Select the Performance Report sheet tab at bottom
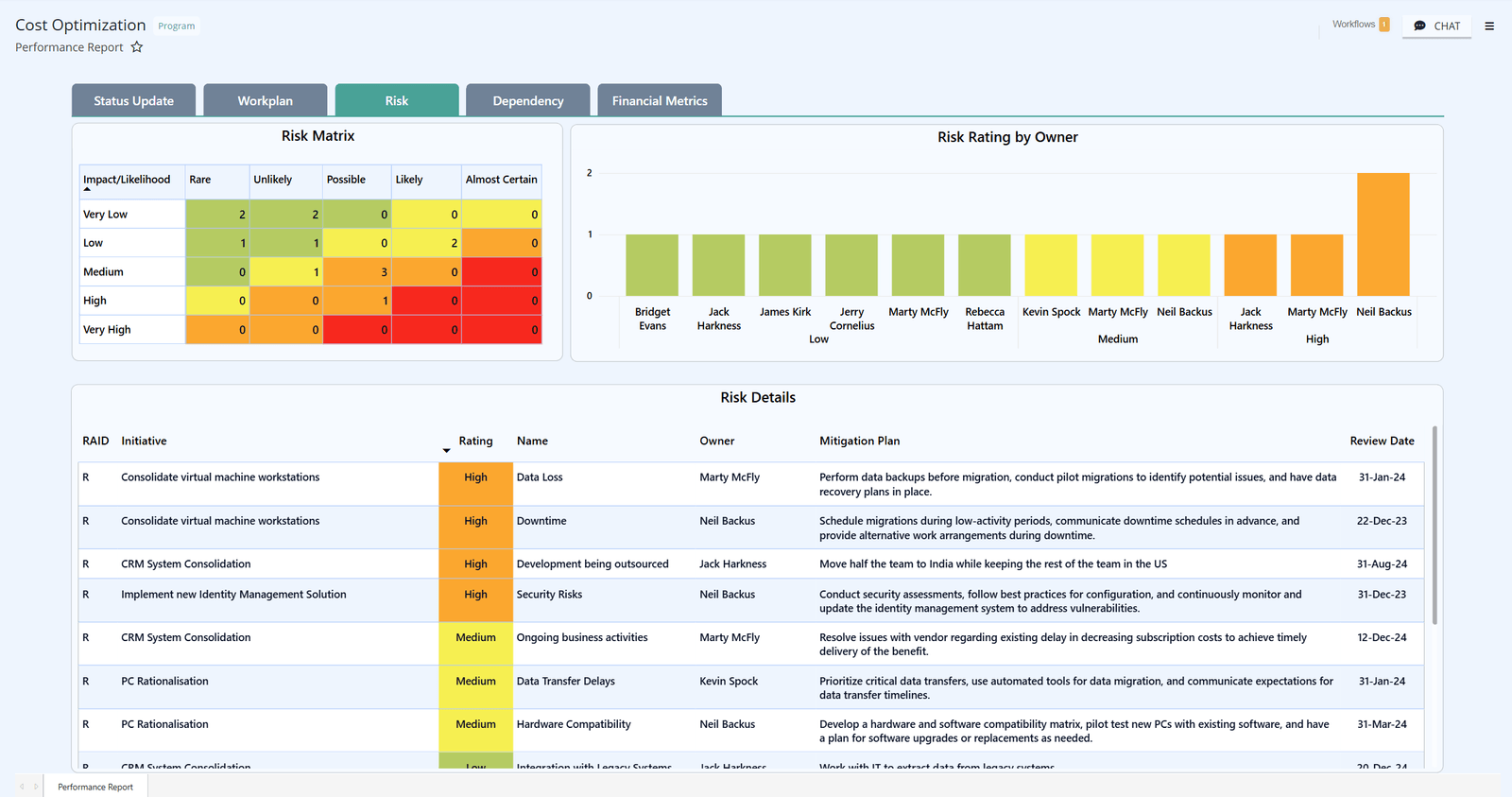The height and width of the screenshot is (797, 1512). coord(95,787)
